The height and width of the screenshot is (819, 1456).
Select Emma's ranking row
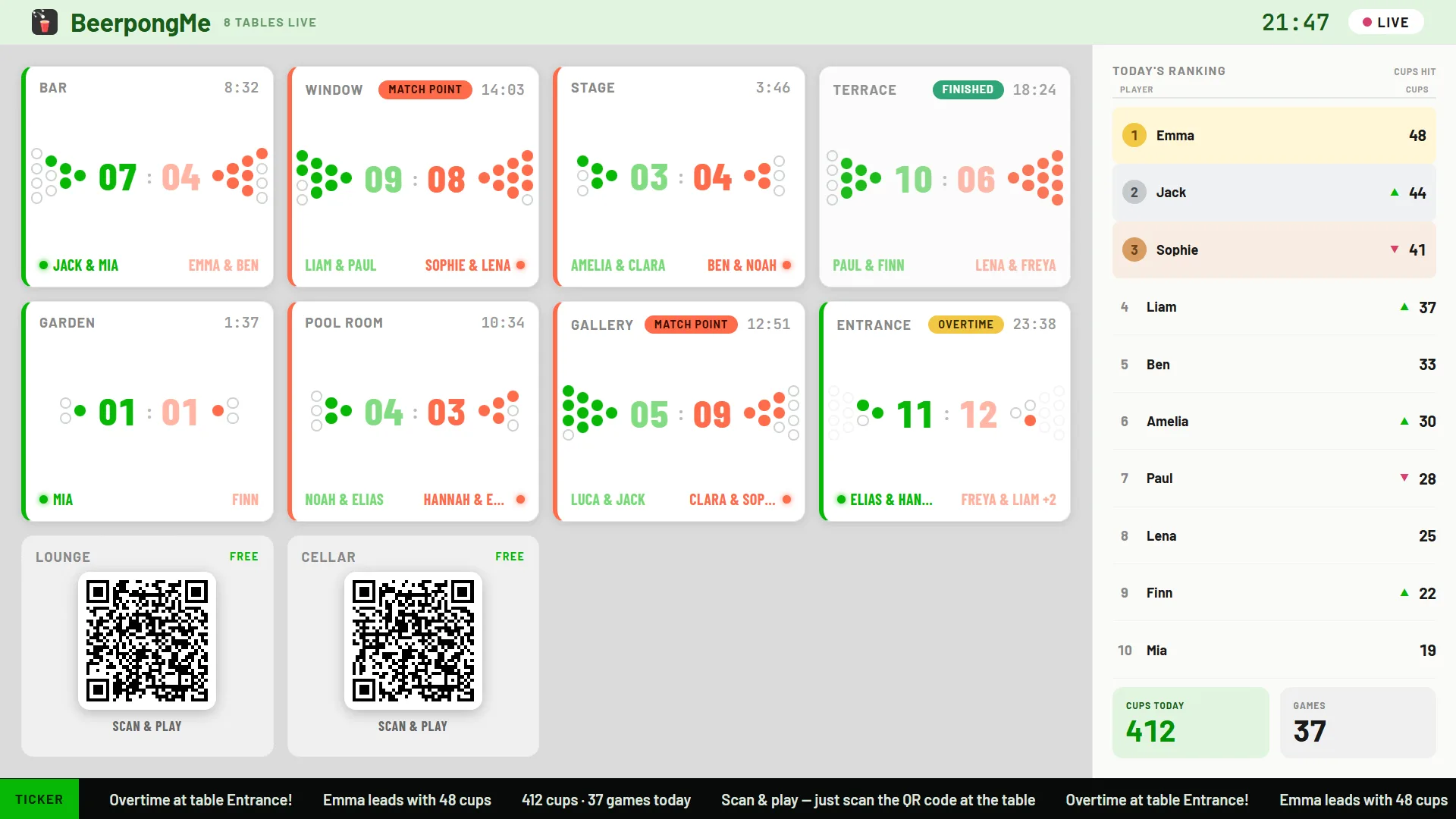[x=1274, y=135]
